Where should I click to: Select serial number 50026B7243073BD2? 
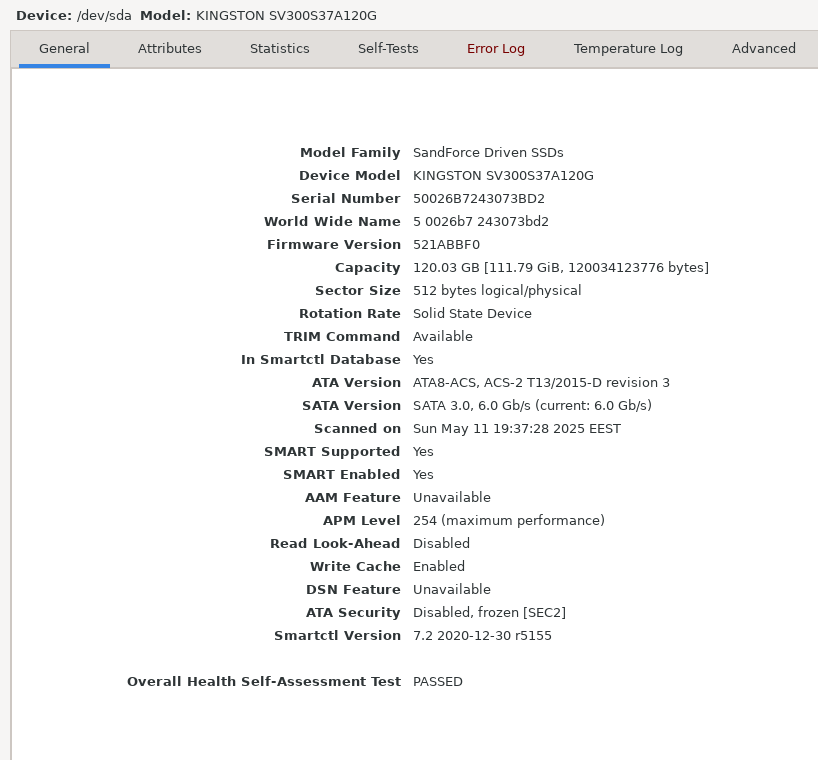[479, 199]
